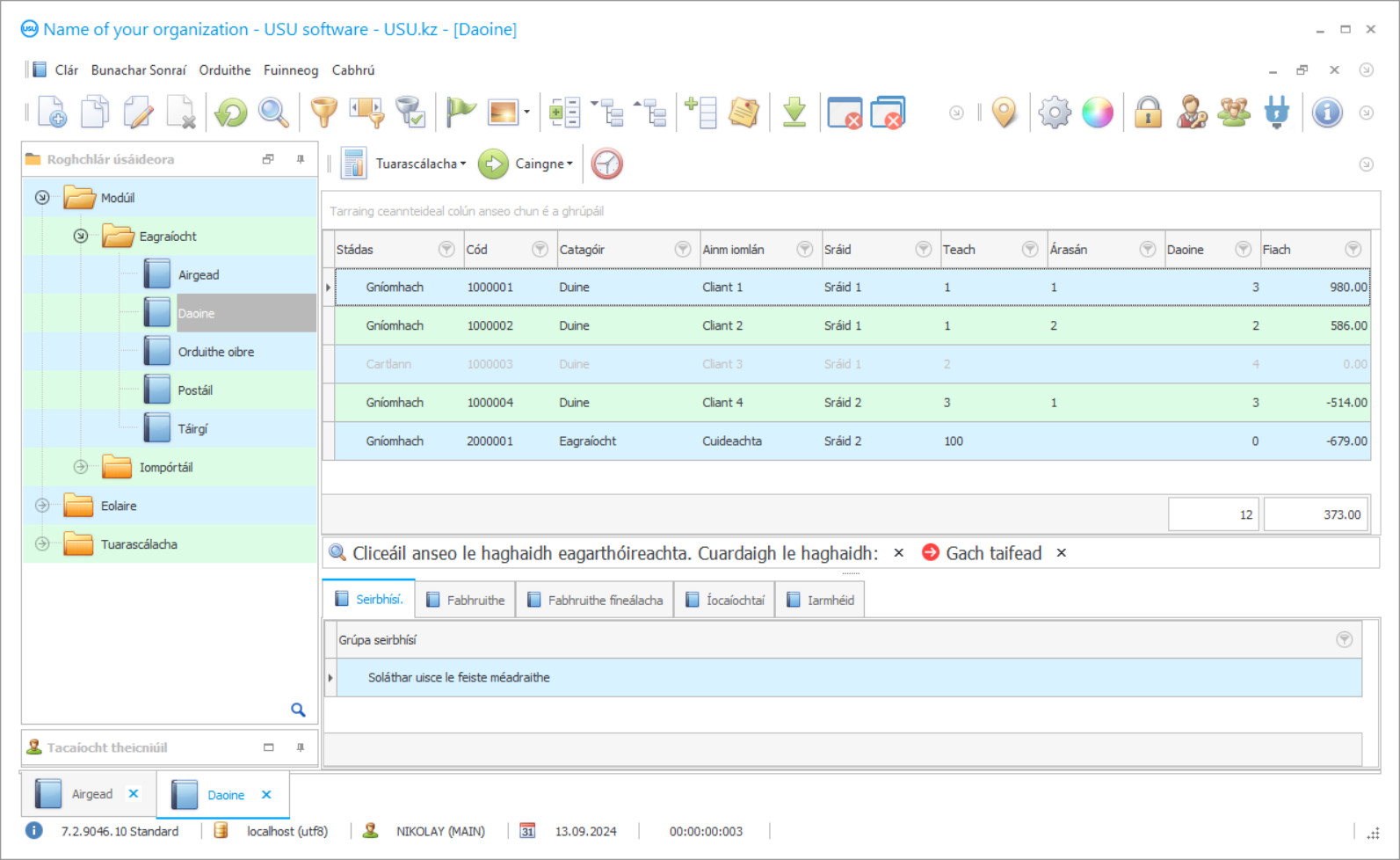Screen dimensions: 1400x860
Task: Select Airgead in the tree
Action: (199, 275)
